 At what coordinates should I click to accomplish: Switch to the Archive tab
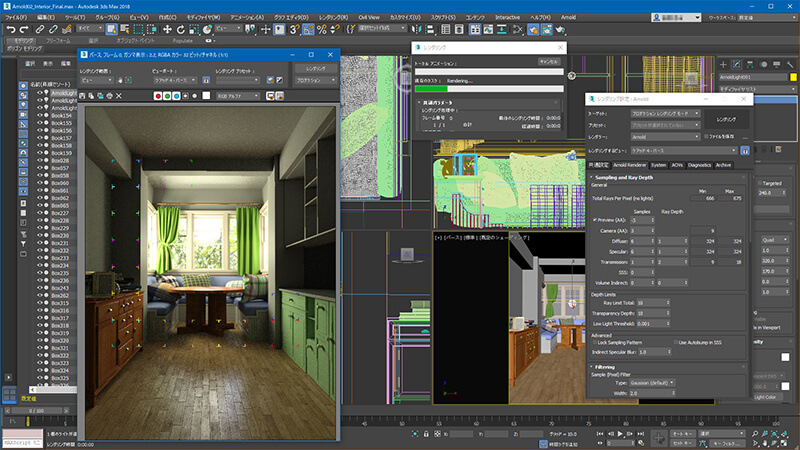point(723,165)
